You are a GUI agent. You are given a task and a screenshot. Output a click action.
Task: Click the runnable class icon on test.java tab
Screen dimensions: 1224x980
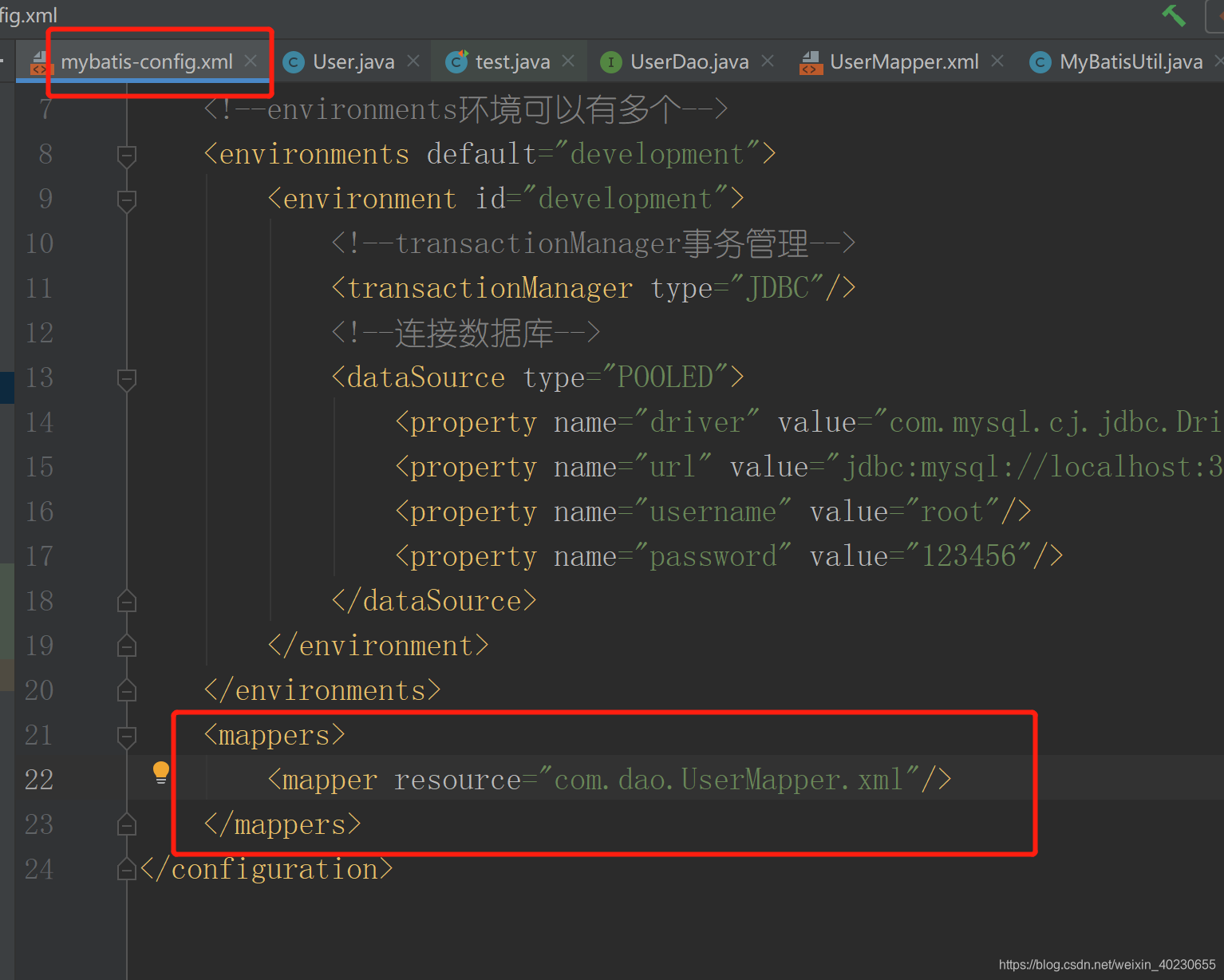pos(456,62)
